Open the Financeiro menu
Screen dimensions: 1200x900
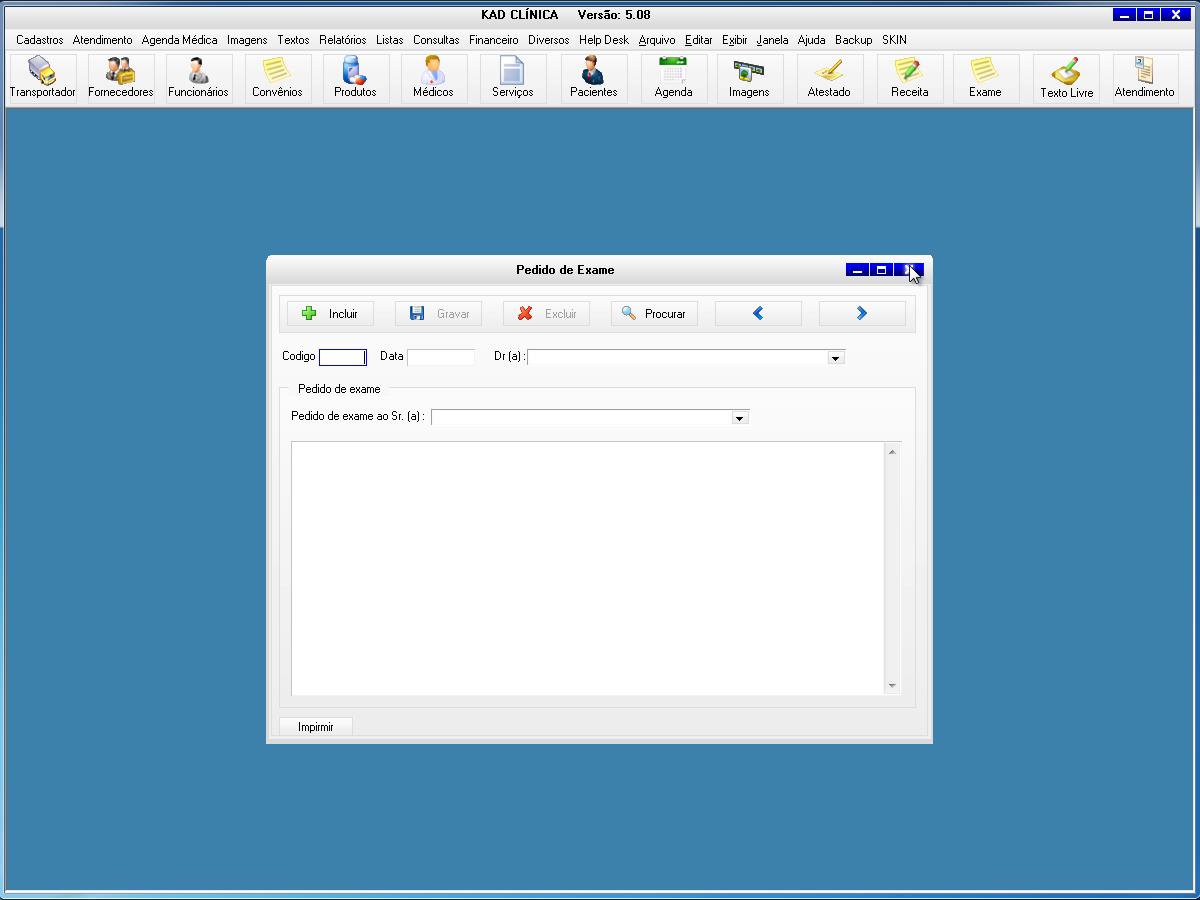point(493,40)
